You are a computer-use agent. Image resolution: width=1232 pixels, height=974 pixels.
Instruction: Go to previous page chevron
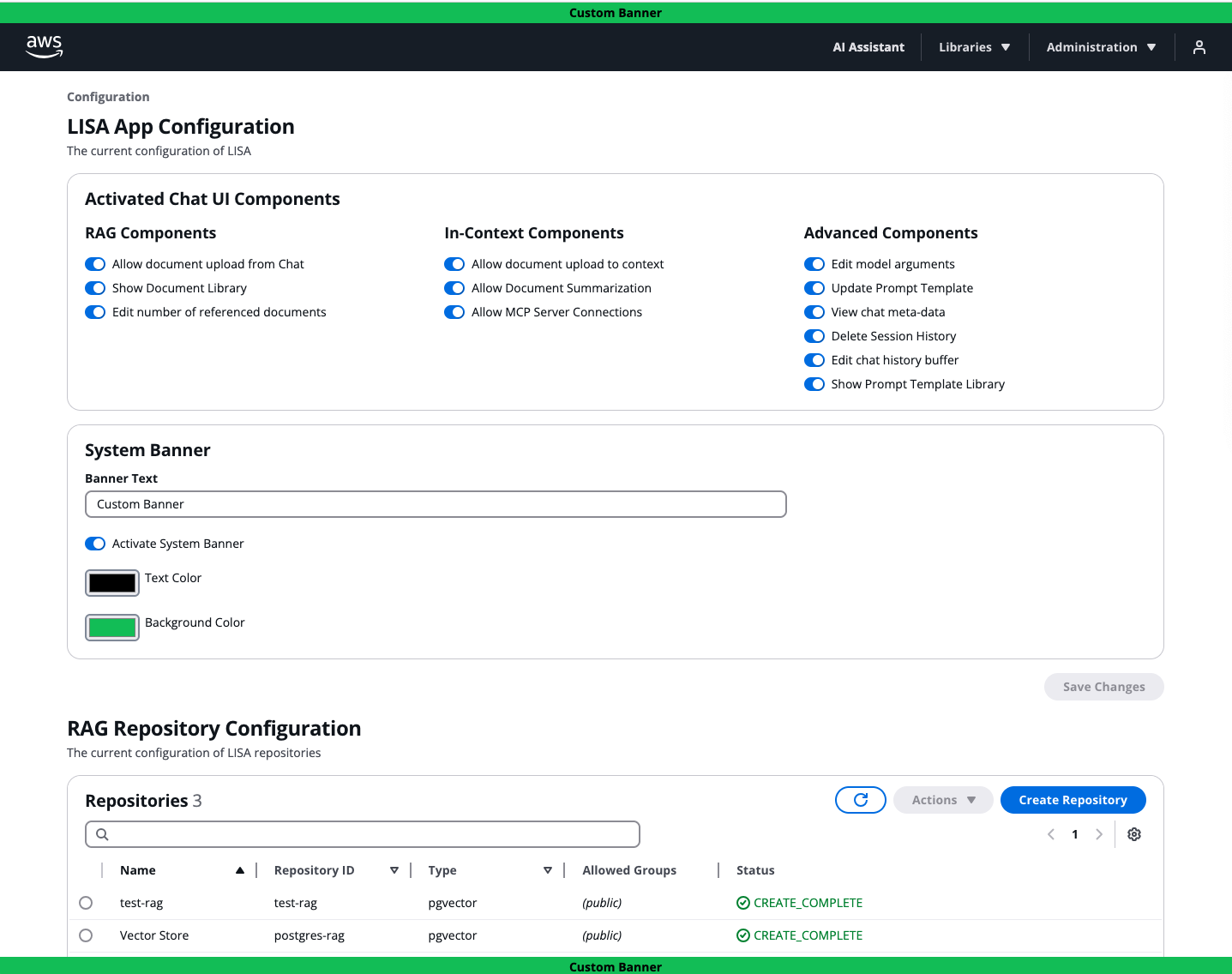click(x=1051, y=834)
